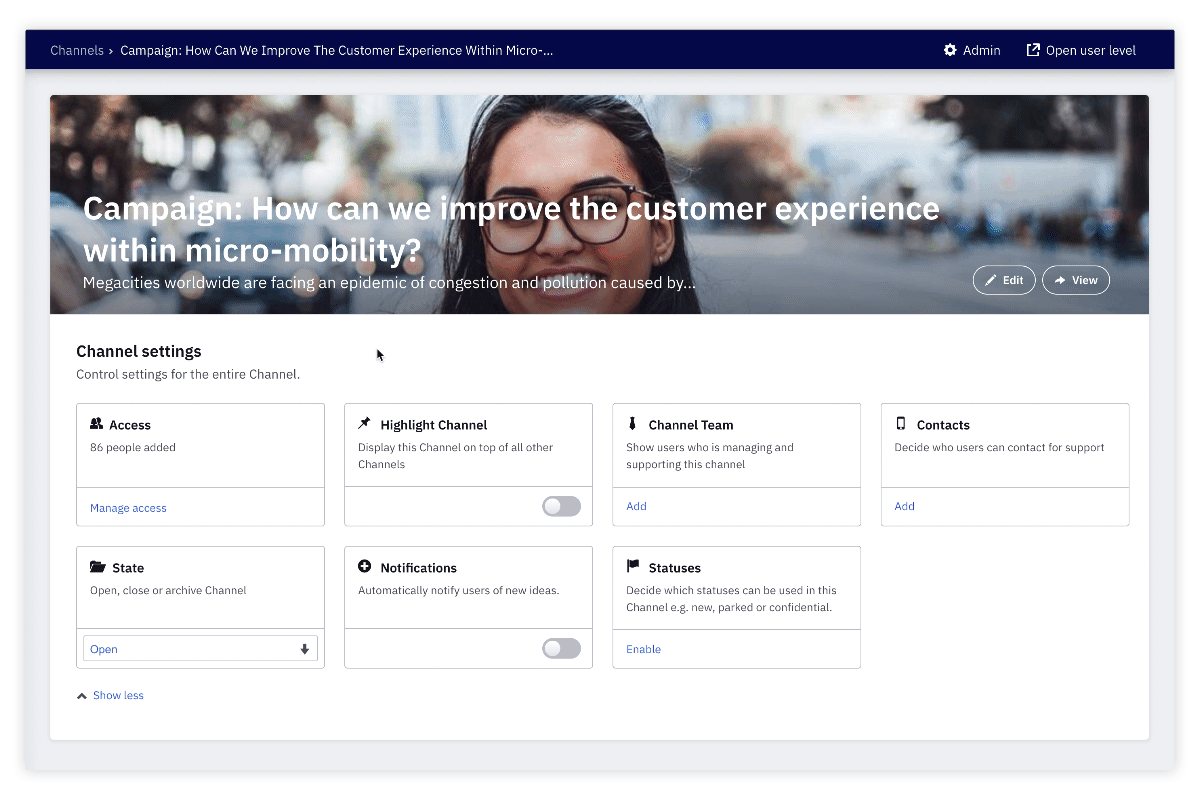The image size is (1200, 800).
Task: Collapse settings with Show less chevron
Action: (x=82, y=696)
